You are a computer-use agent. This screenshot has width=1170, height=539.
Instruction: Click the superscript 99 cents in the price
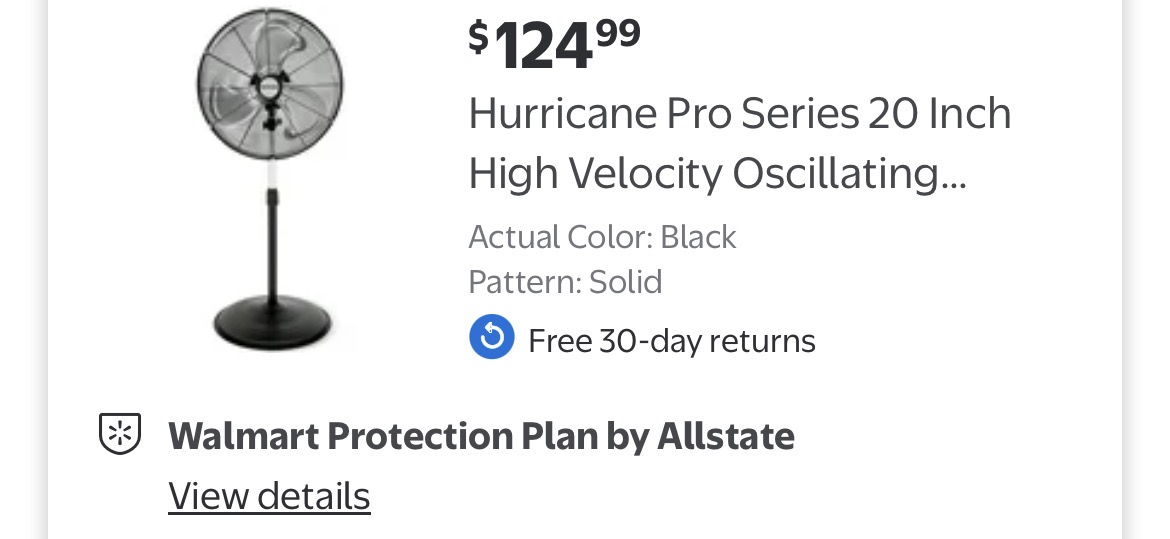[x=618, y=33]
